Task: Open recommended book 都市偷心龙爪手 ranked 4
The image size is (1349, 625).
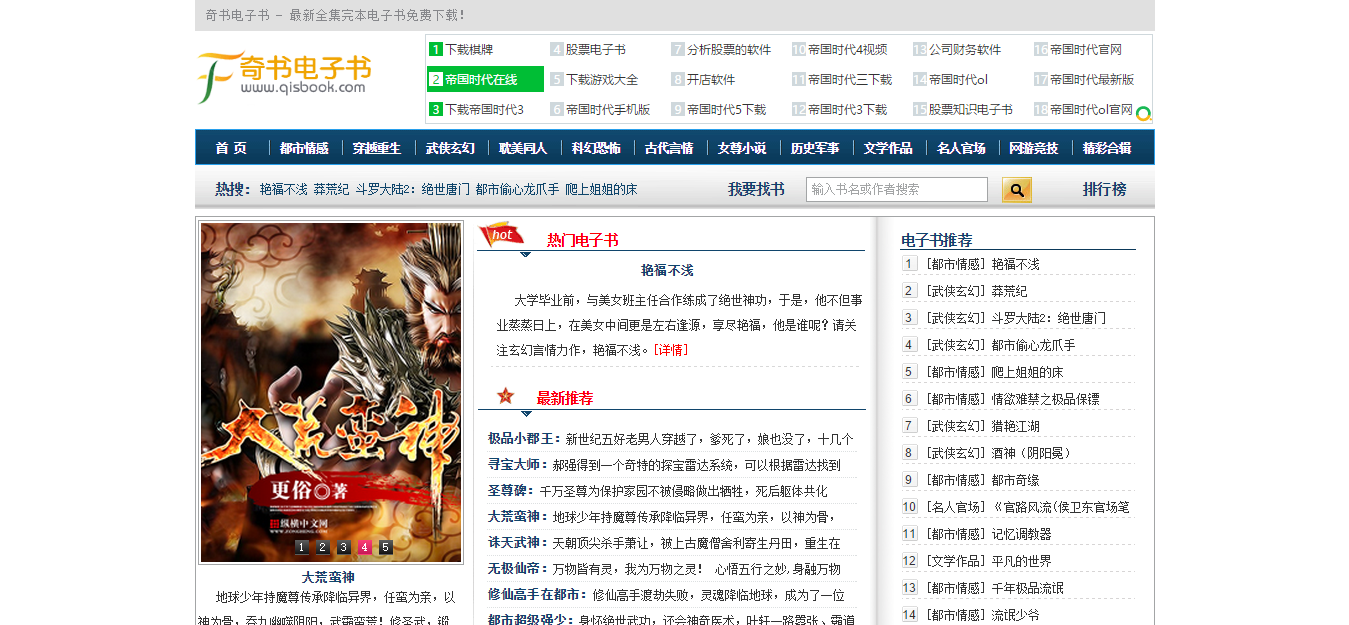Action: (1033, 345)
